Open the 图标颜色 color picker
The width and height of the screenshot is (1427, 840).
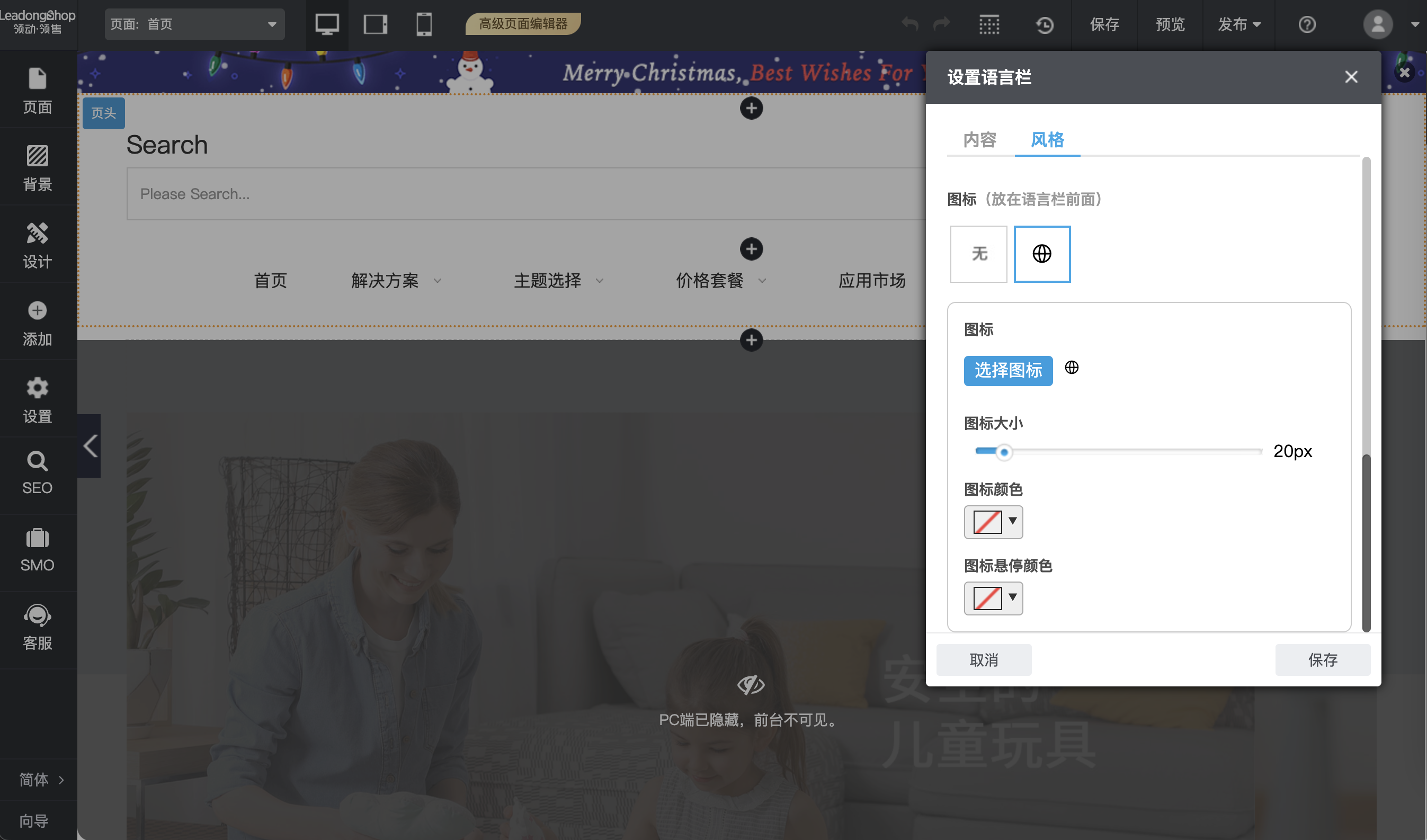tap(993, 522)
